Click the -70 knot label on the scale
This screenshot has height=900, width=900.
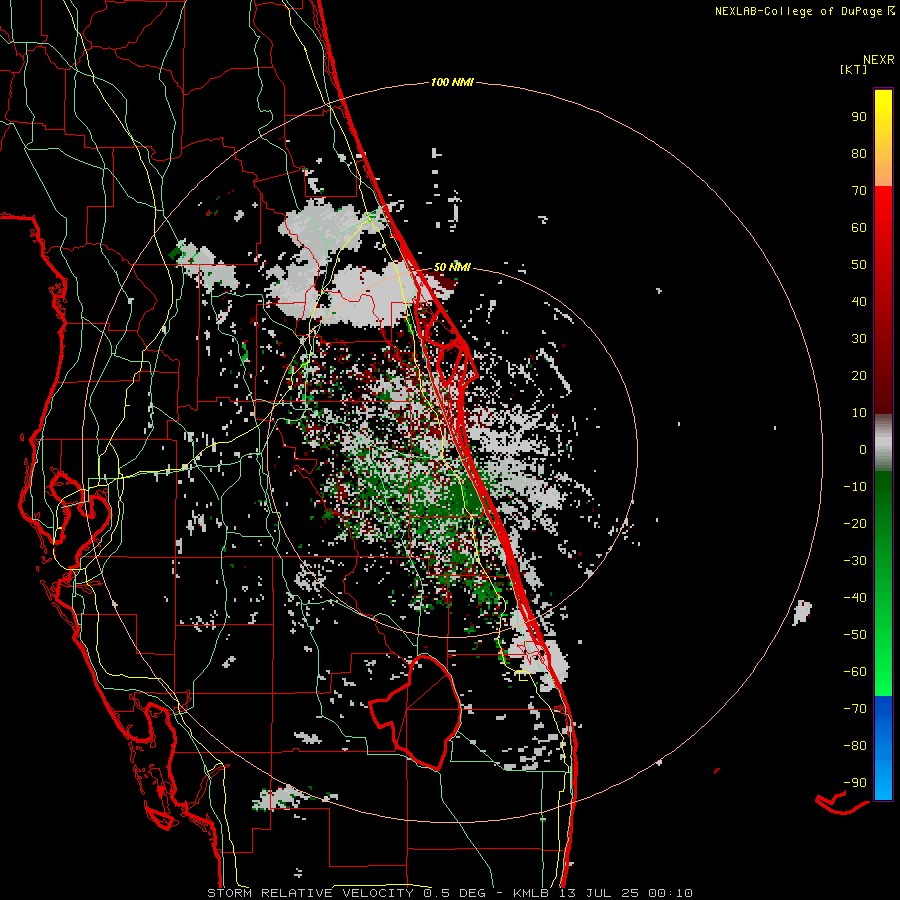point(855,709)
